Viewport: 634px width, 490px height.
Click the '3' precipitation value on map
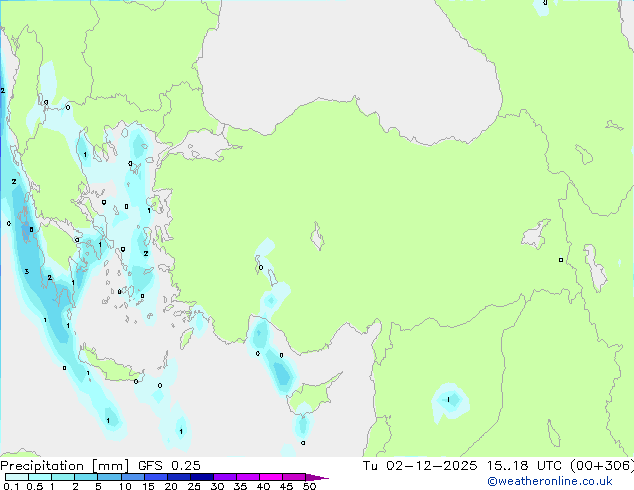click(x=27, y=271)
